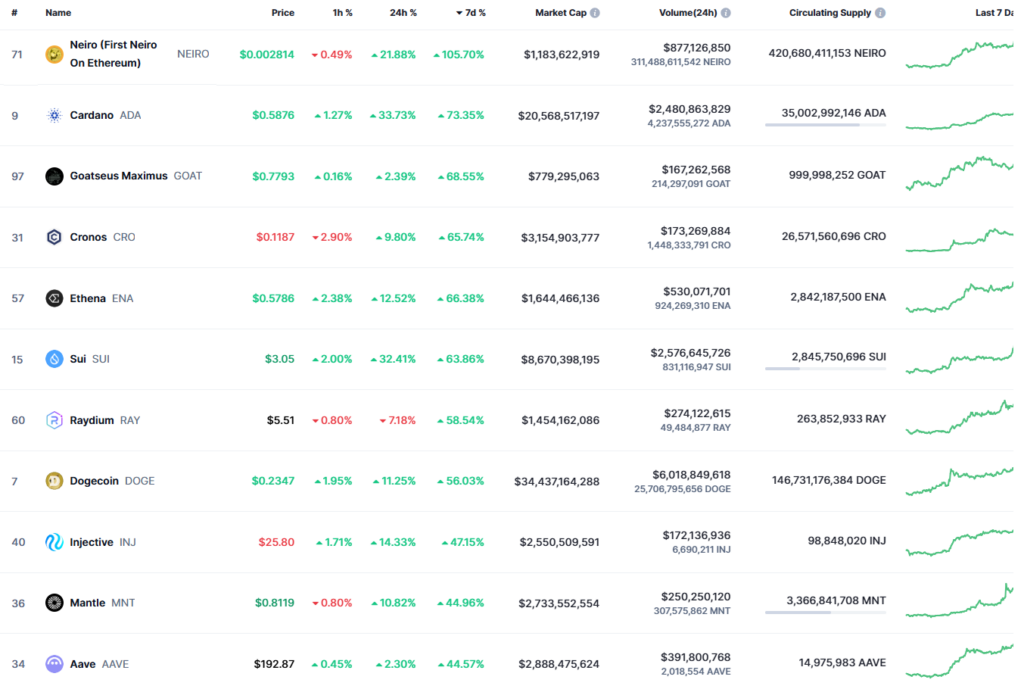Viewport: 1024px width, 689px height.
Task: Sort by the 7d % column header
Action: pyautogui.click(x=471, y=13)
